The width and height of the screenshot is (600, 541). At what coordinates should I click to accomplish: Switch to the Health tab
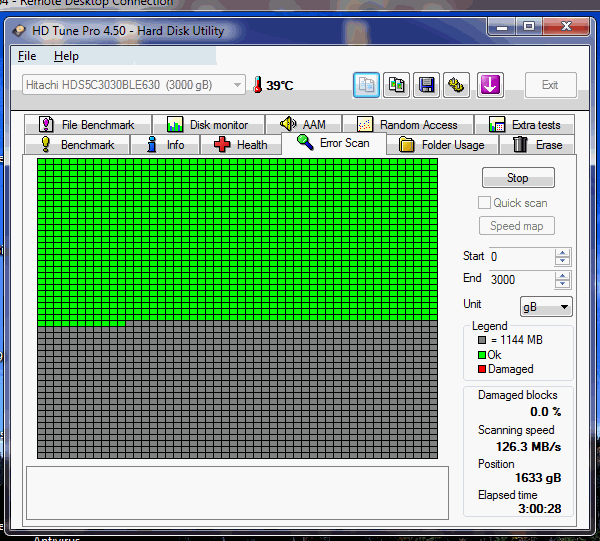[x=241, y=145]
